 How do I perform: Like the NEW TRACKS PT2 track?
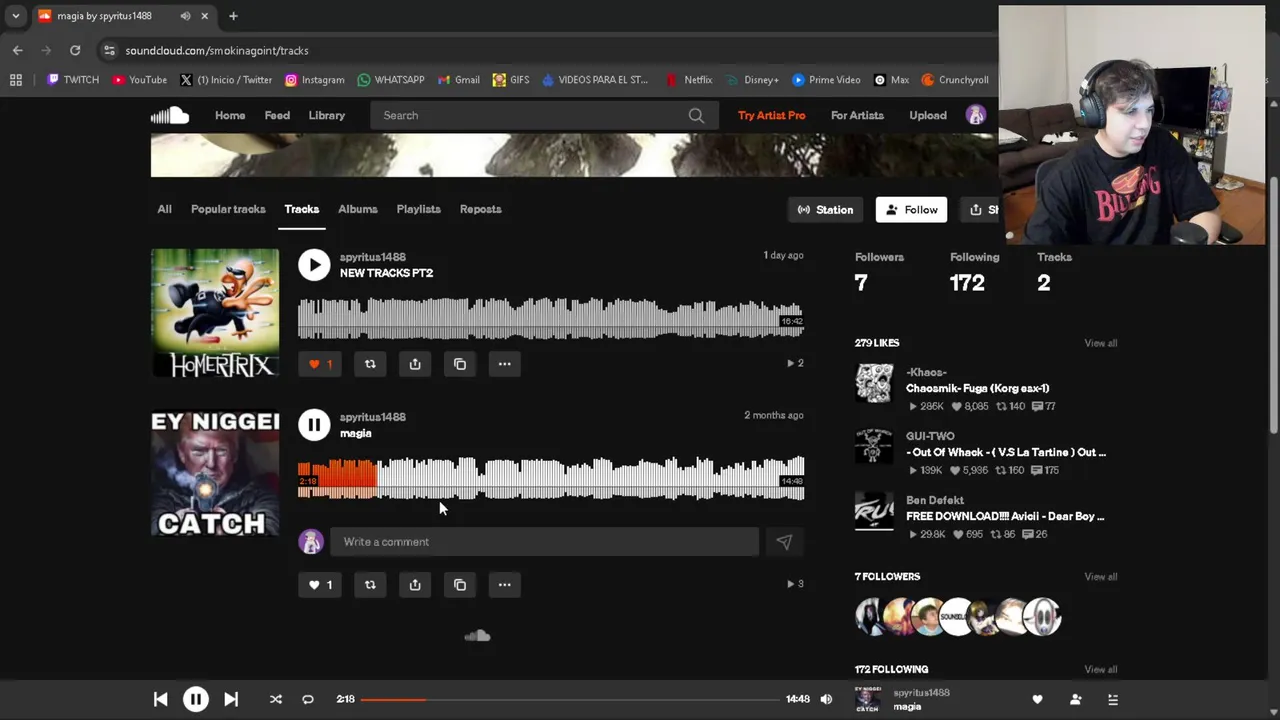tap(320, 364)
